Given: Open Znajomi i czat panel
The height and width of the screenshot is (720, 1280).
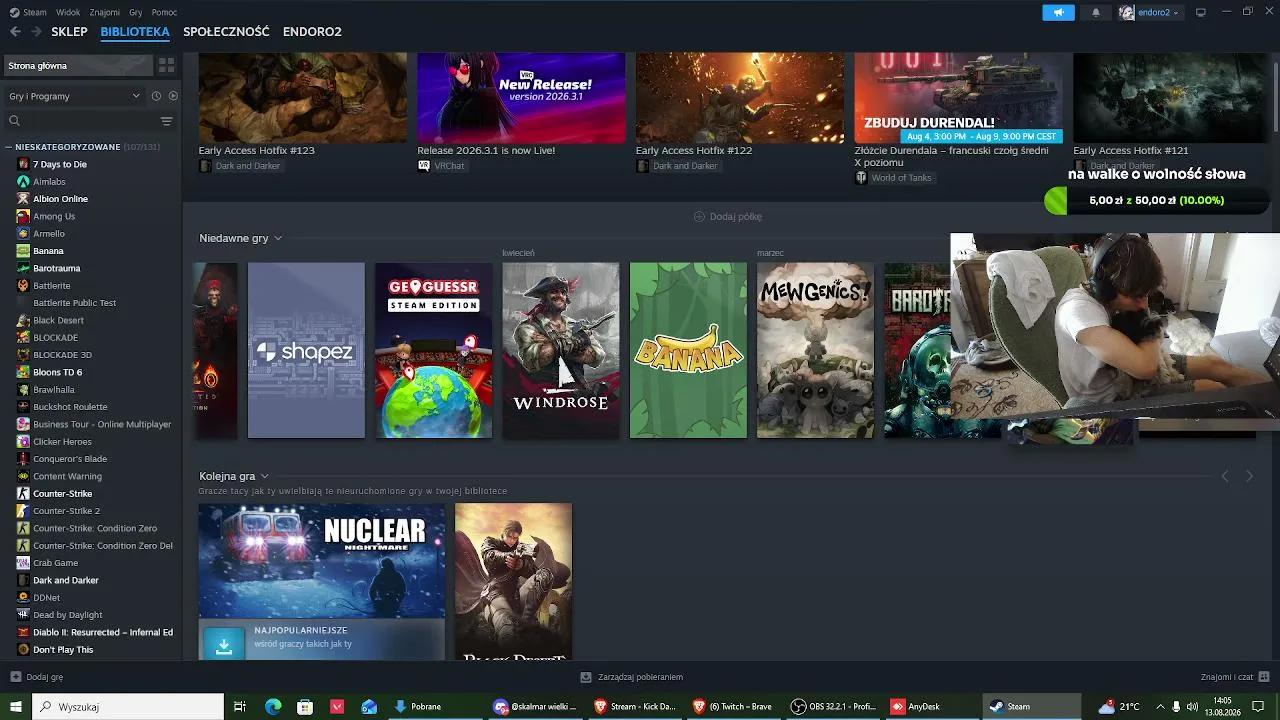Looking at the screenshot, I should click(1234, 677).
